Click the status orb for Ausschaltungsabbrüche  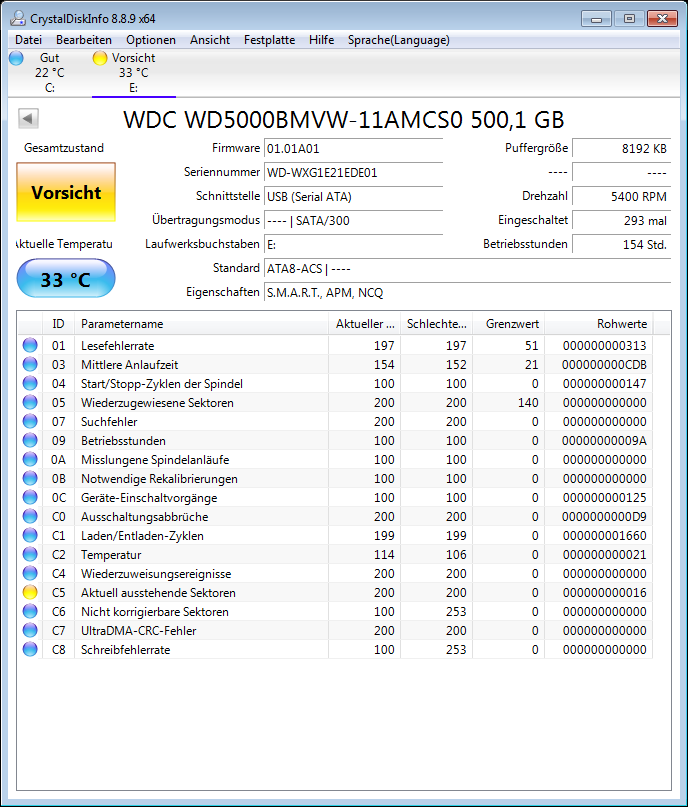pyautogui.click(x=30, y=516)
